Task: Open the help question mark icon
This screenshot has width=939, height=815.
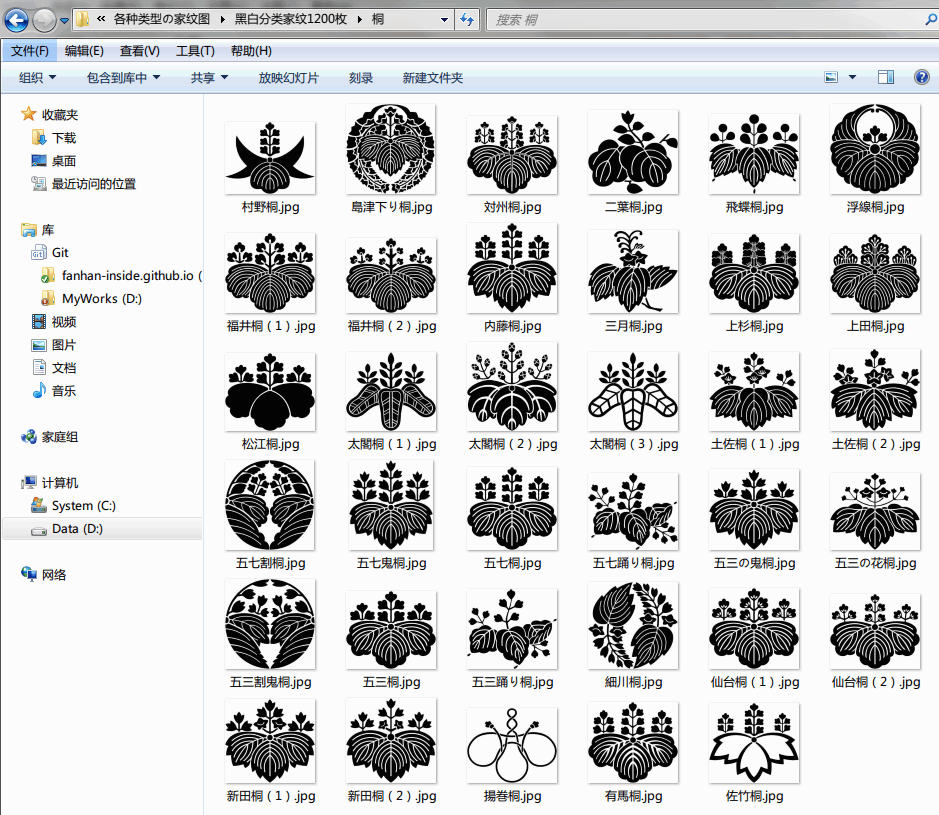Action: (x=922, y=77)
